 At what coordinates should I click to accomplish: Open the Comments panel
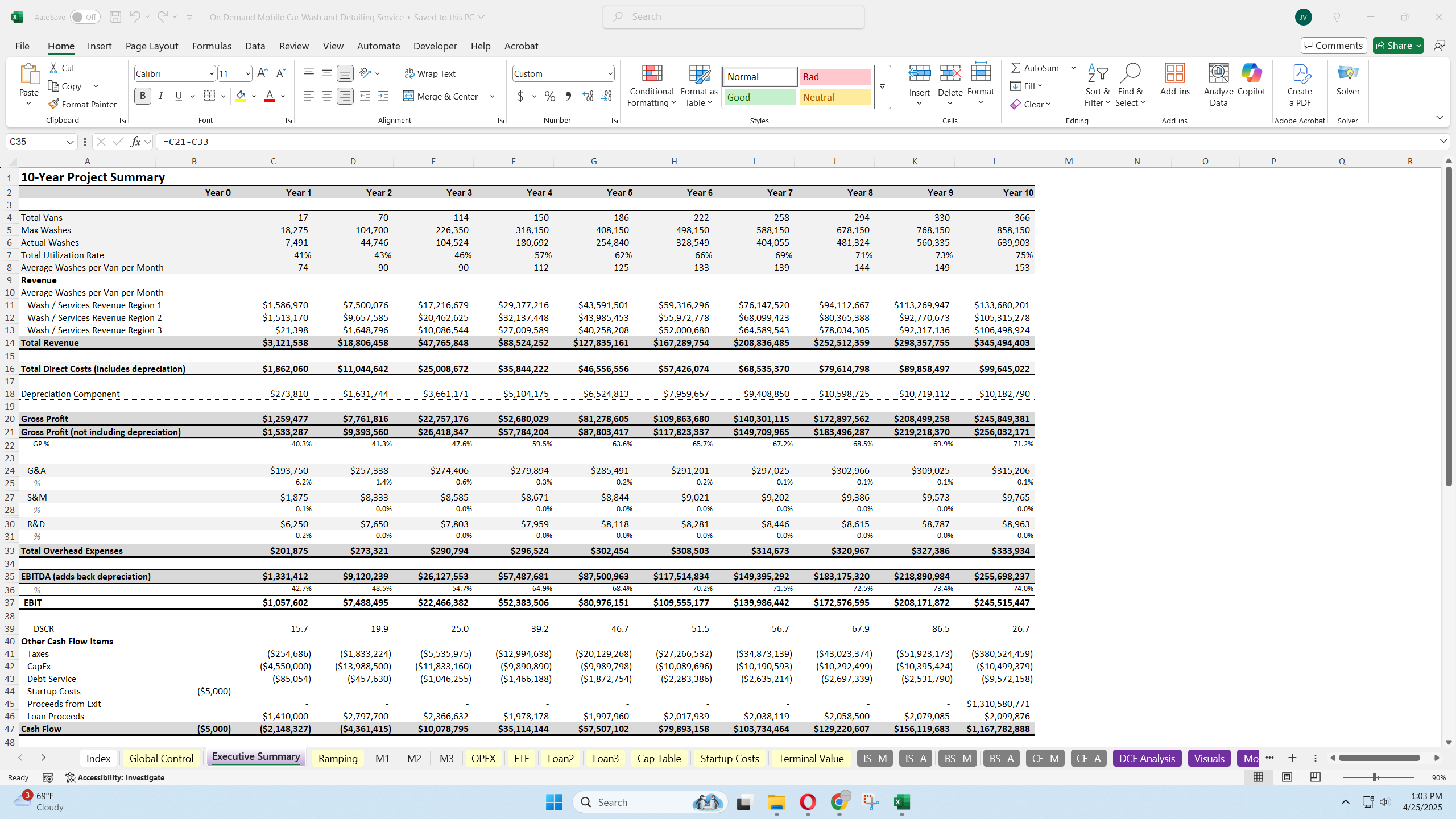tap(1333, 45)
